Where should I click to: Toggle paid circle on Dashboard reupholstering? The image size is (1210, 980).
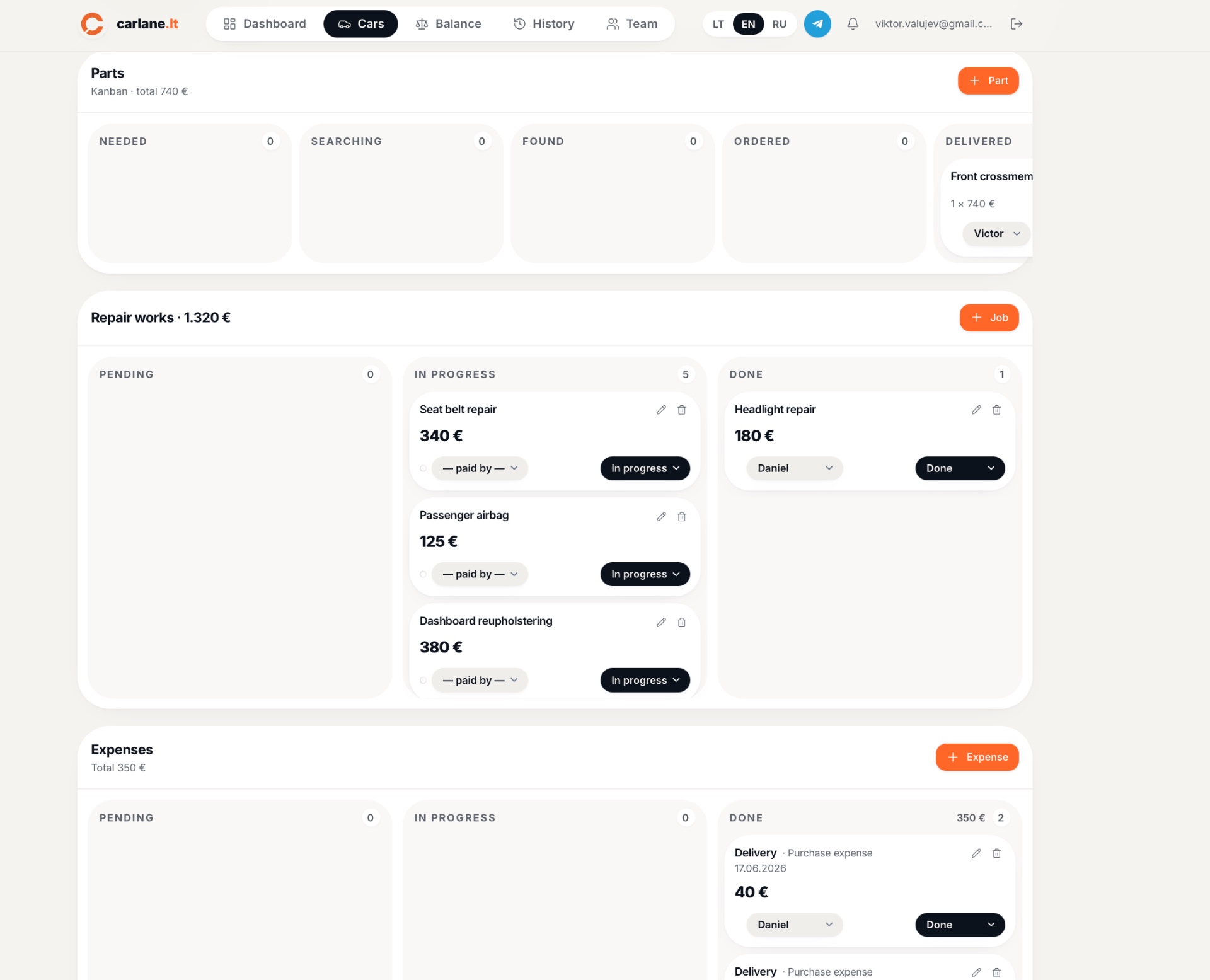click(423, 680)
